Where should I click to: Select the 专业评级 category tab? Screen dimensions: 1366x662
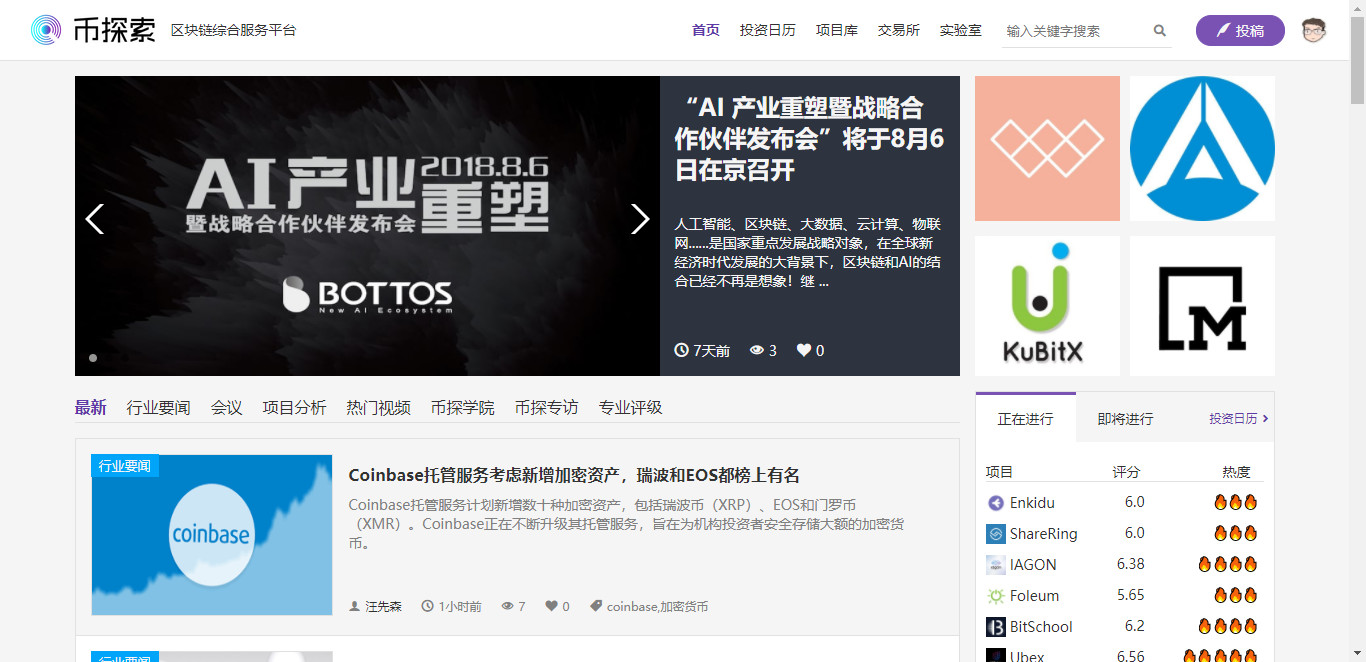pyautogui.click(x=631, y=407)
